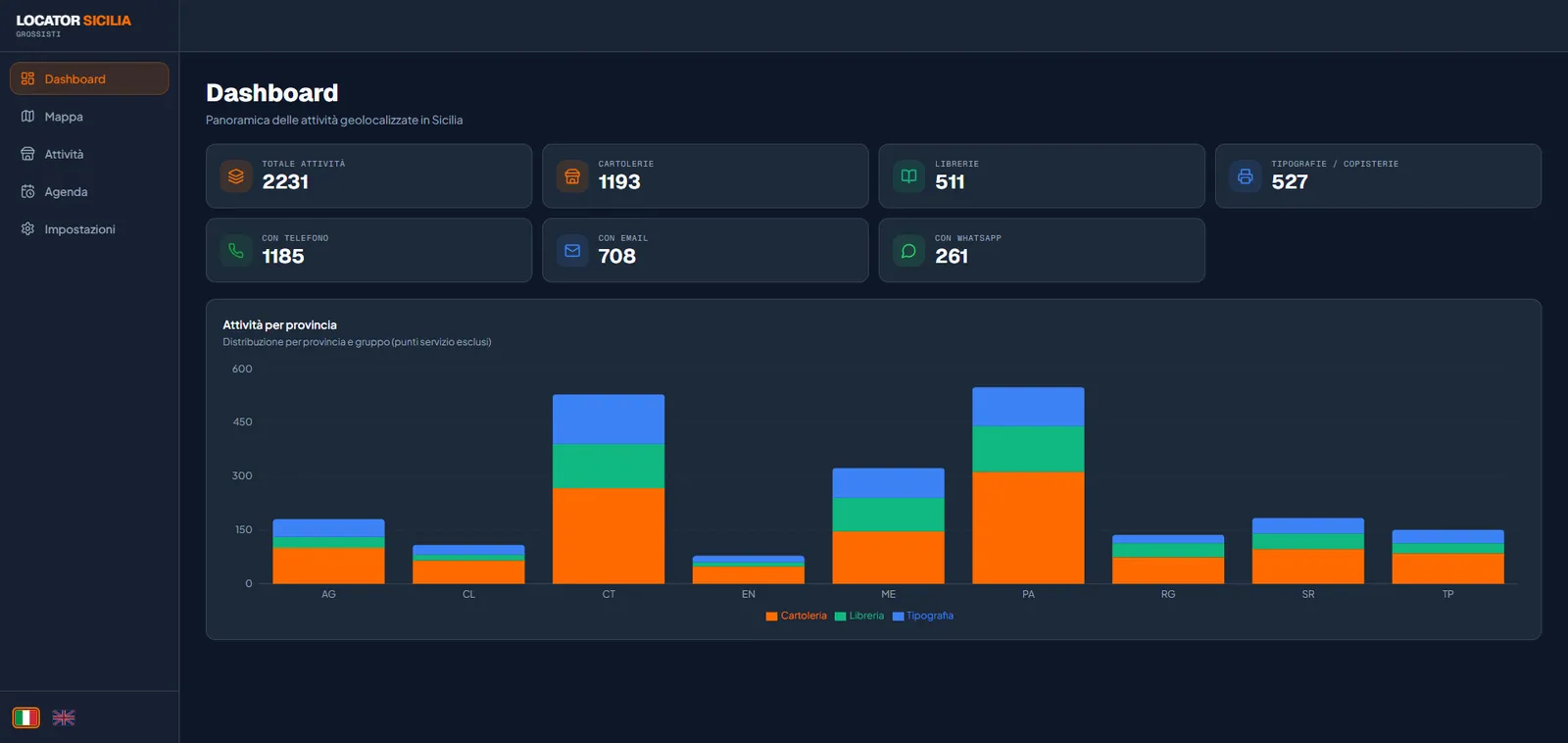The width and height of the screenshot is (1568, 743).
Task: Click the Mappa map icon
Action: click(27, 117)
